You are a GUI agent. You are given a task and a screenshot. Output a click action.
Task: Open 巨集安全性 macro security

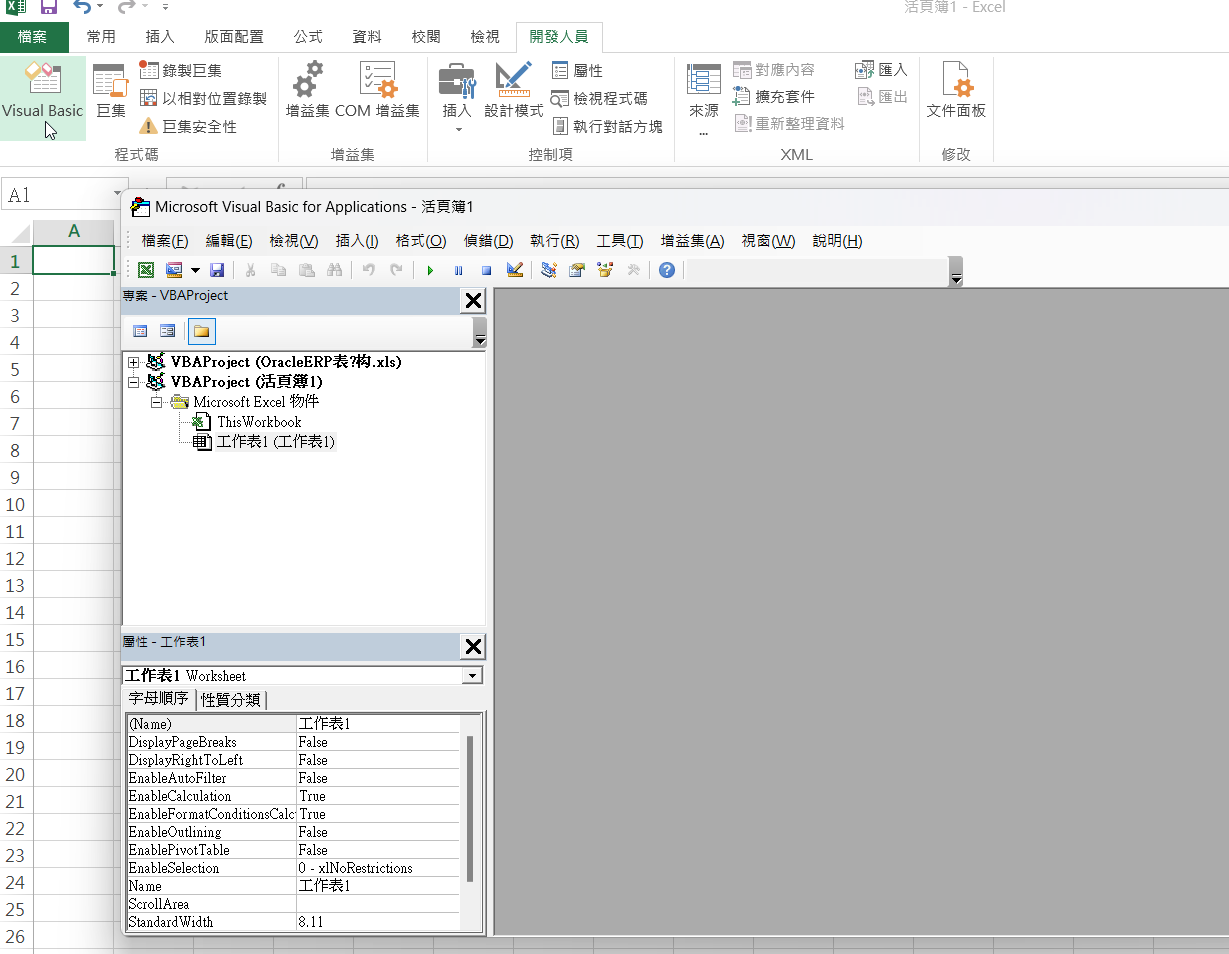(x=188, y=126)
